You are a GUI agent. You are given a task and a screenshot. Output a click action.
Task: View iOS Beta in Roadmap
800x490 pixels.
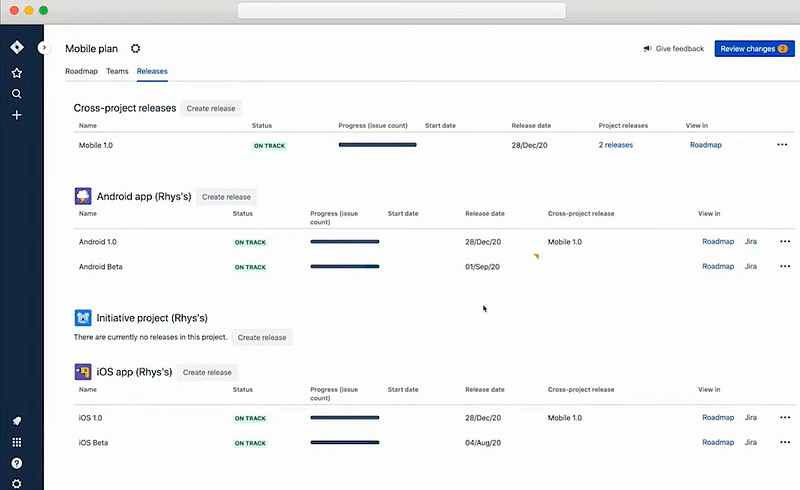pos(718,443)
